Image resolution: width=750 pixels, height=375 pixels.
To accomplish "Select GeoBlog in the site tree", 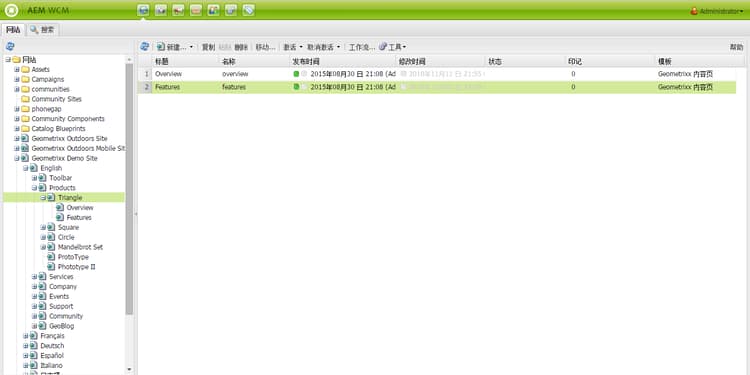I will coord(62,326).
